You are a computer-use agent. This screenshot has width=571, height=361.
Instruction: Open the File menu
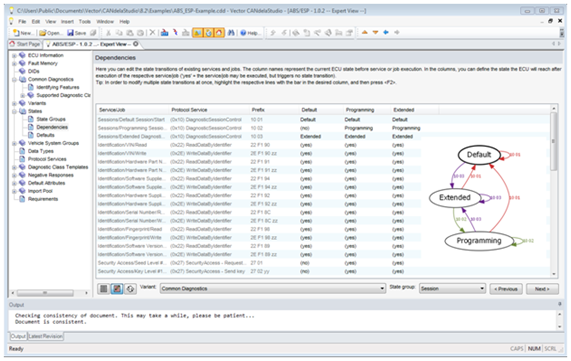coord(22,21)
